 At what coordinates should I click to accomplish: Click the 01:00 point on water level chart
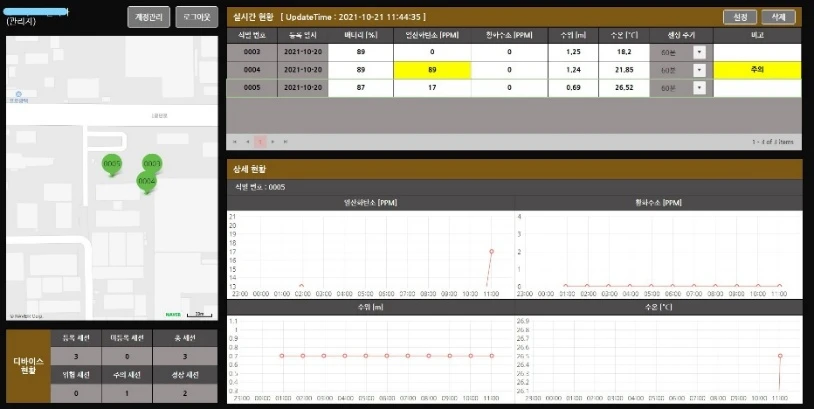point(282,356)
